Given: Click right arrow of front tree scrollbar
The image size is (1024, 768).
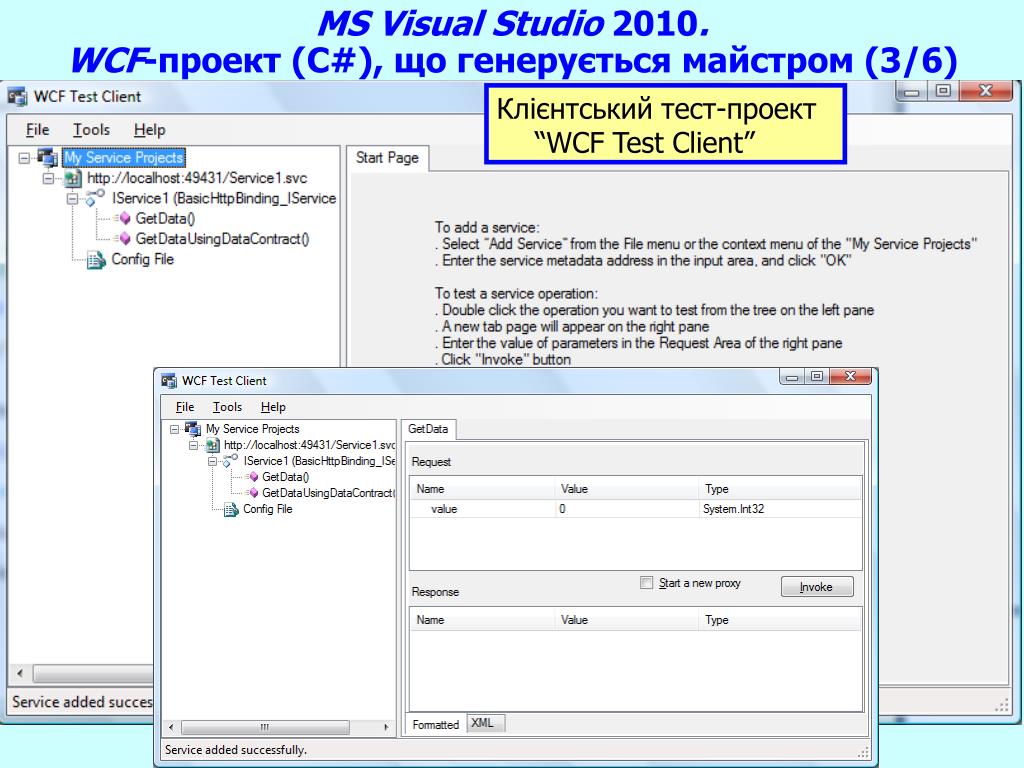Looking at the screenshot, I should click(386, 727).
